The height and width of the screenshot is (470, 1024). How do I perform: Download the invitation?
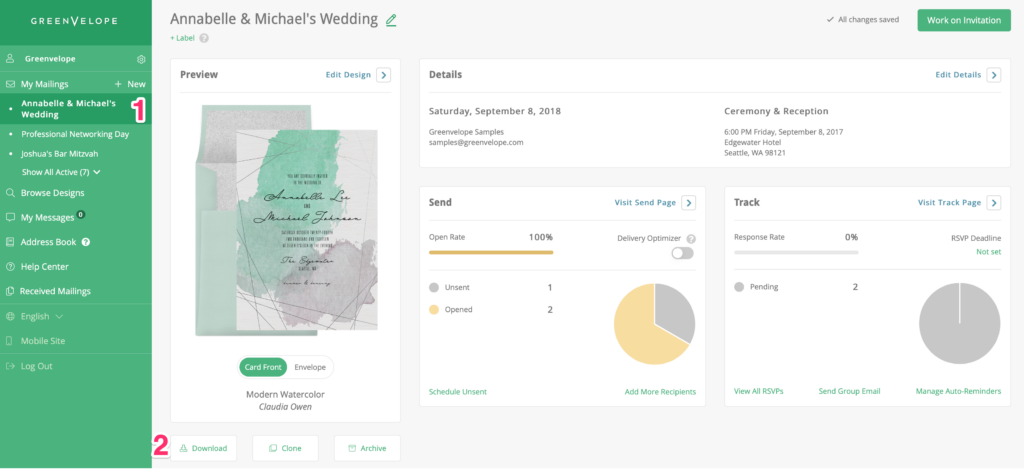click(203, 448)
